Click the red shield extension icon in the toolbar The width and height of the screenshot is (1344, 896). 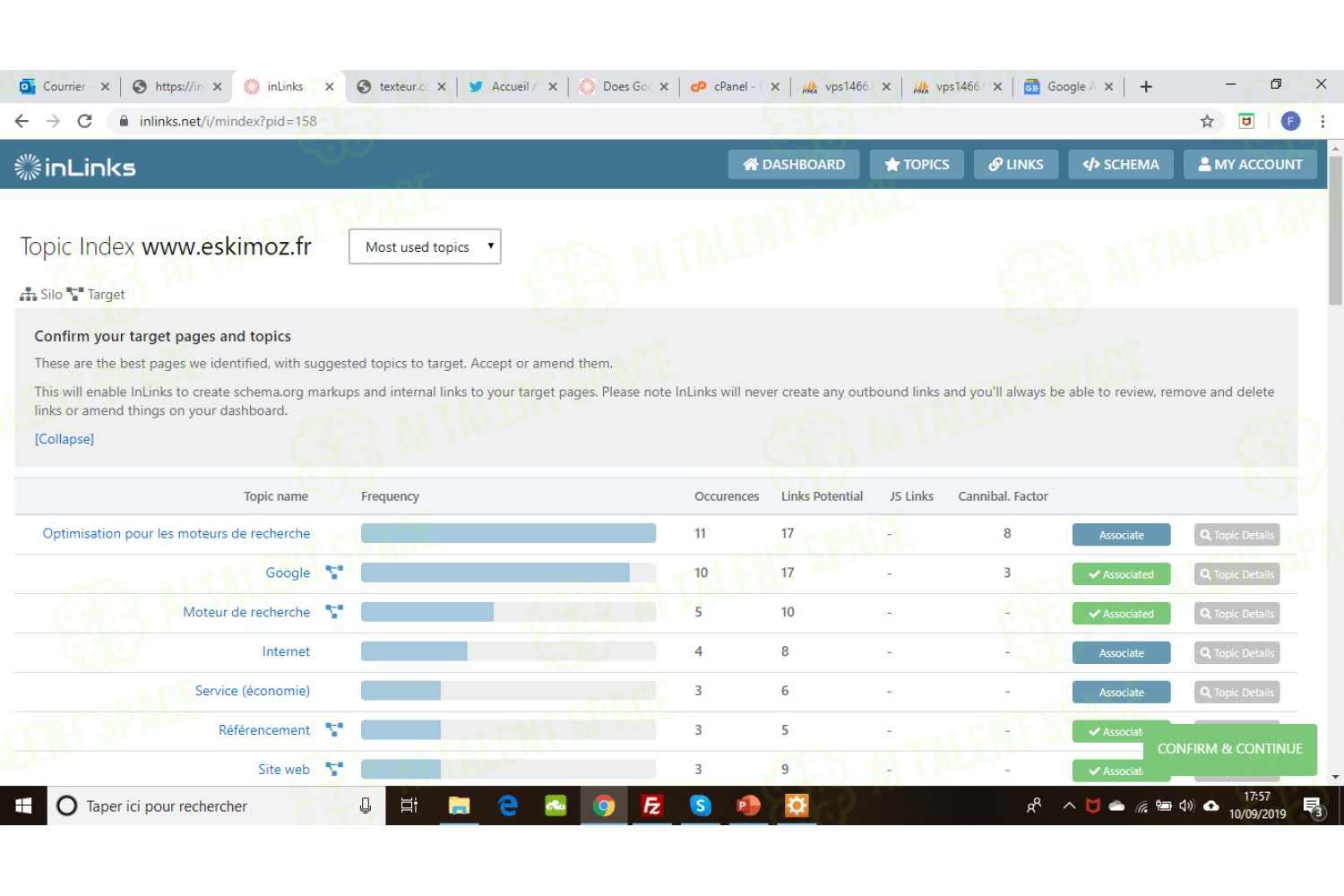(1246, 121)
